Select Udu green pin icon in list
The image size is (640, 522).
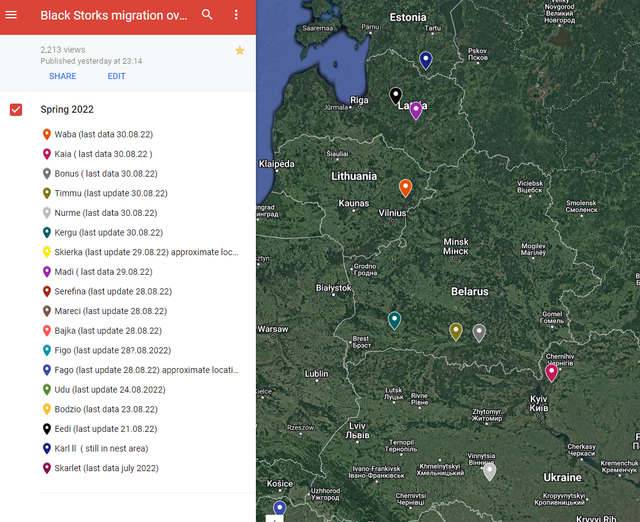click(47, 389)
